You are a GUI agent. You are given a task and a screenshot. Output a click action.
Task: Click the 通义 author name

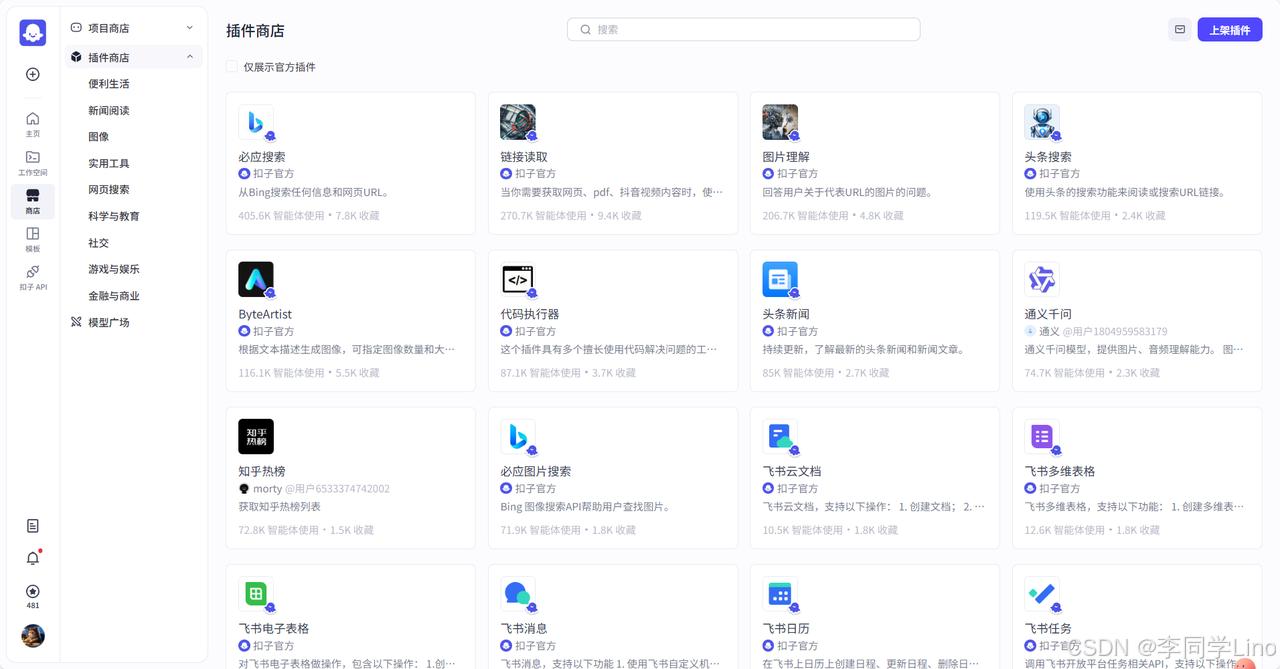(1049, 331)
